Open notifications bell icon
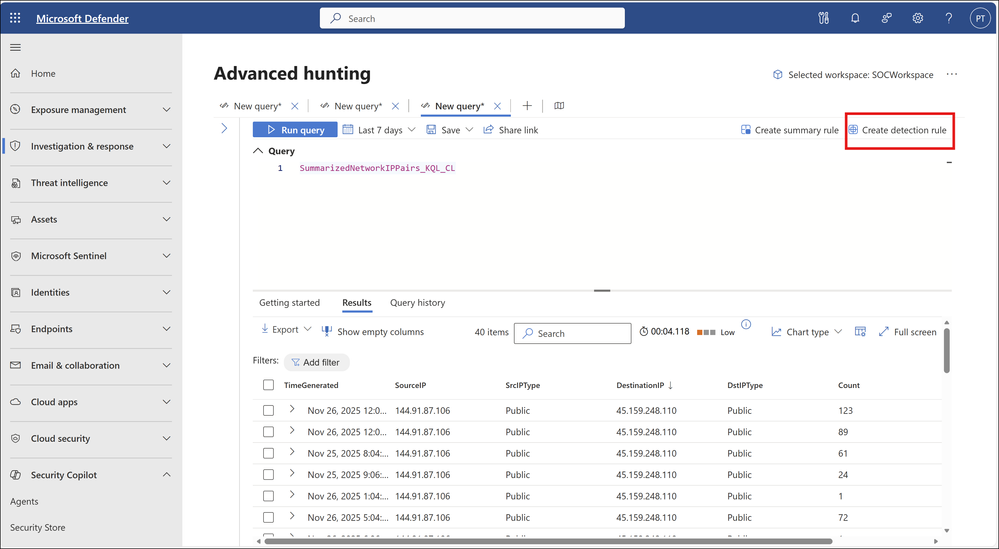Image resolution: width=999 pixels, height=549 pixels. pyautogui.click(x=855, y=18)
